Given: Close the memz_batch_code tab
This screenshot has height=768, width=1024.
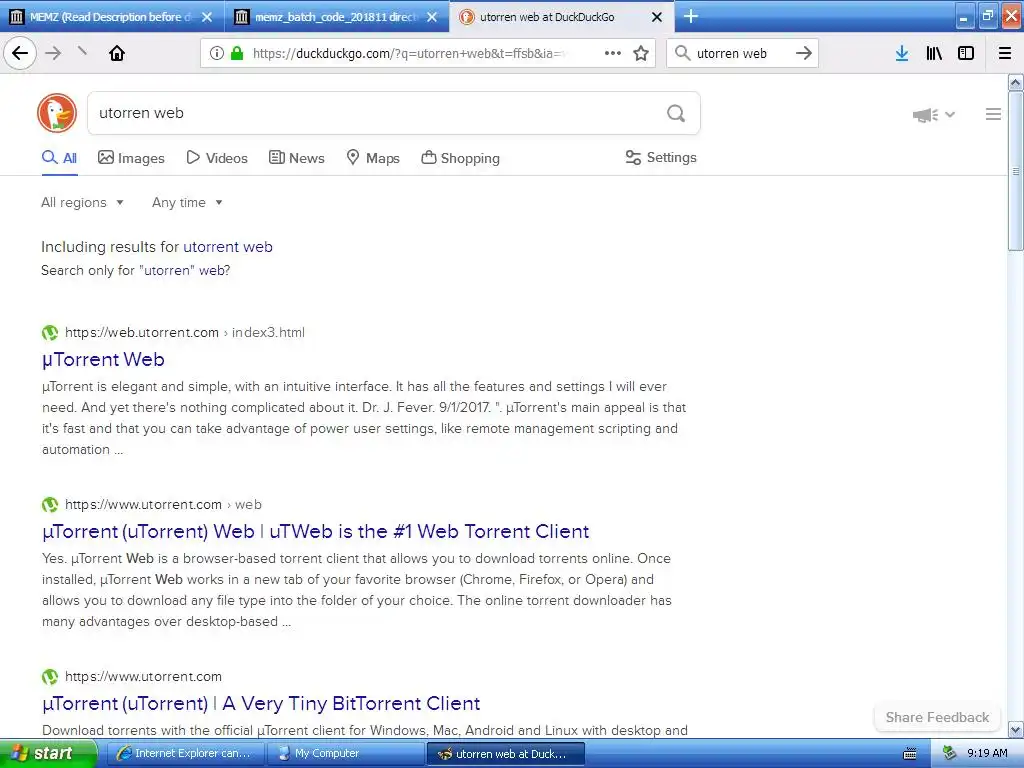Looking at the screenshot, I should pos(432,17).
